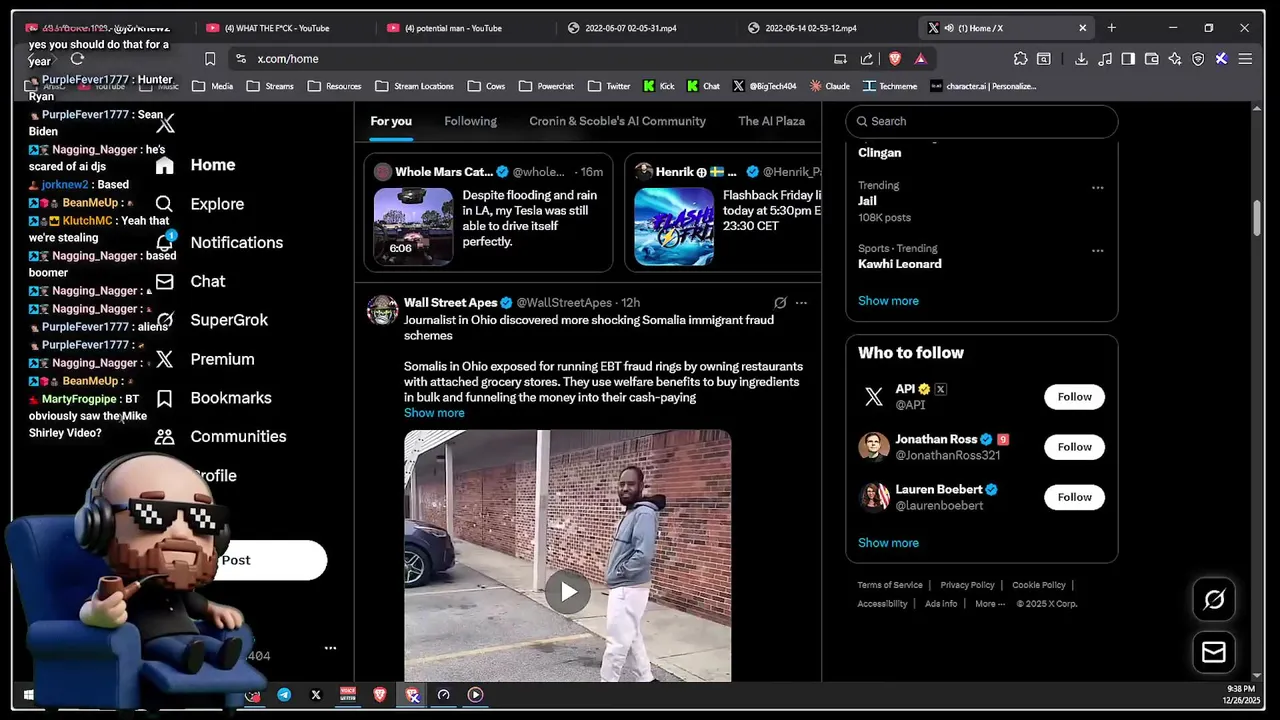Expand post text with Show more
This screenshot has width=1280, height=720.
click(x=434, y=413)
